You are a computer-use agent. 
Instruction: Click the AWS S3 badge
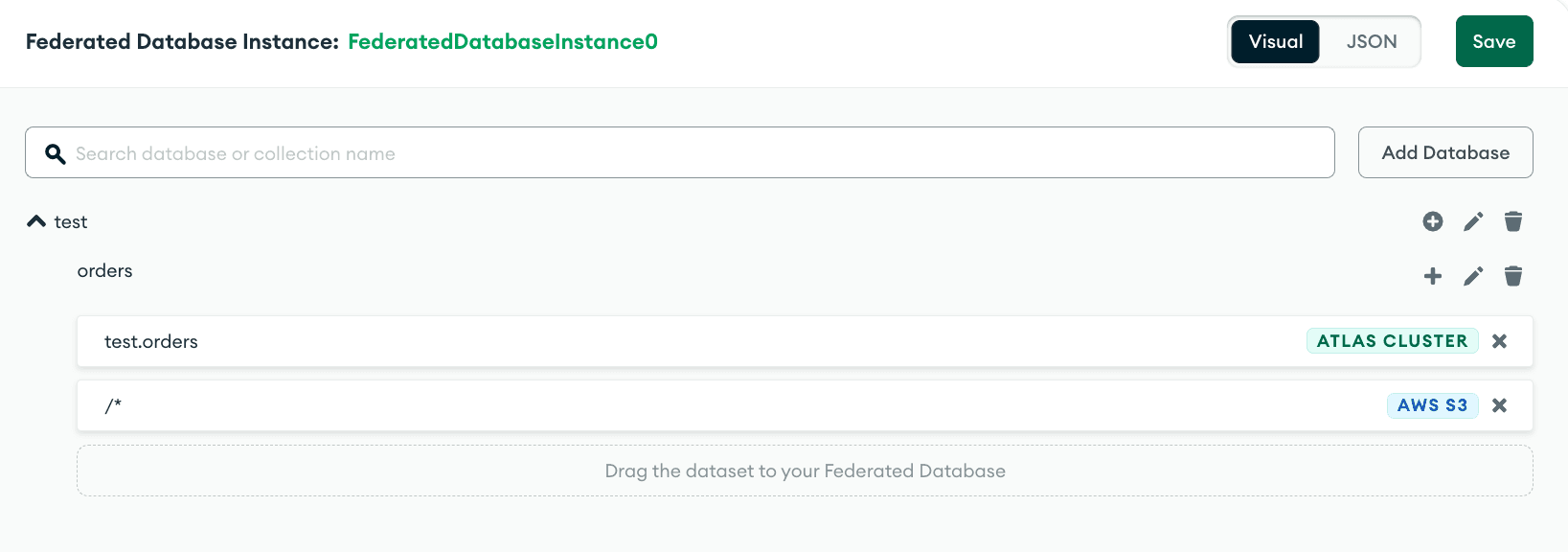(1432, 405)
